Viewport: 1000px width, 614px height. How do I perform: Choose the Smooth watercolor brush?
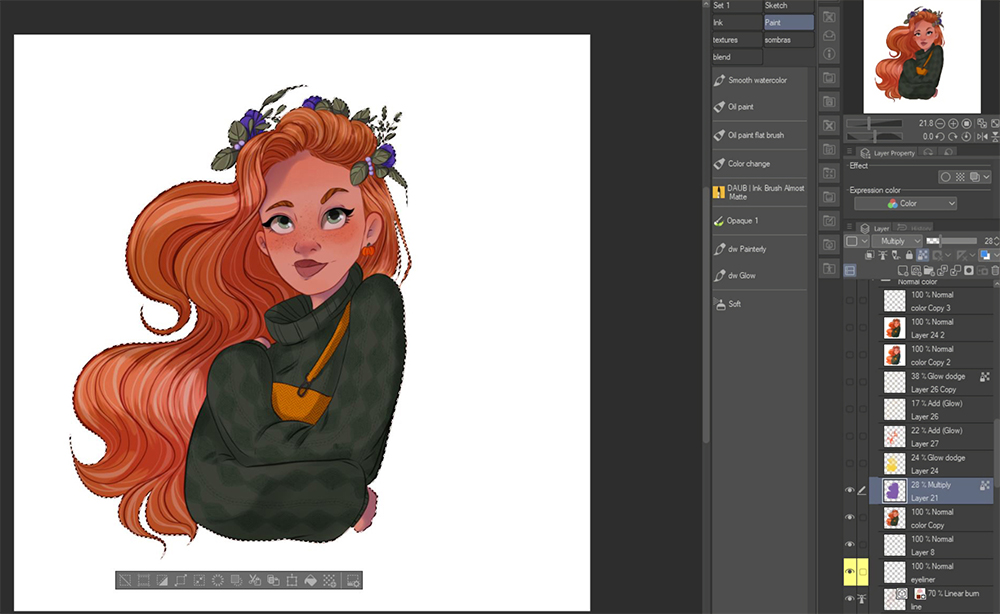click(756, 80)
